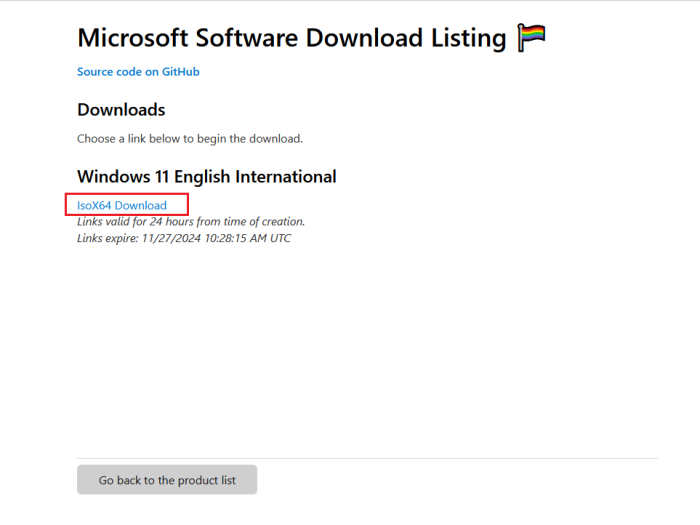Click the IsoX64 Download link
This screenshot has width=700, height=525.
(122, 206)
